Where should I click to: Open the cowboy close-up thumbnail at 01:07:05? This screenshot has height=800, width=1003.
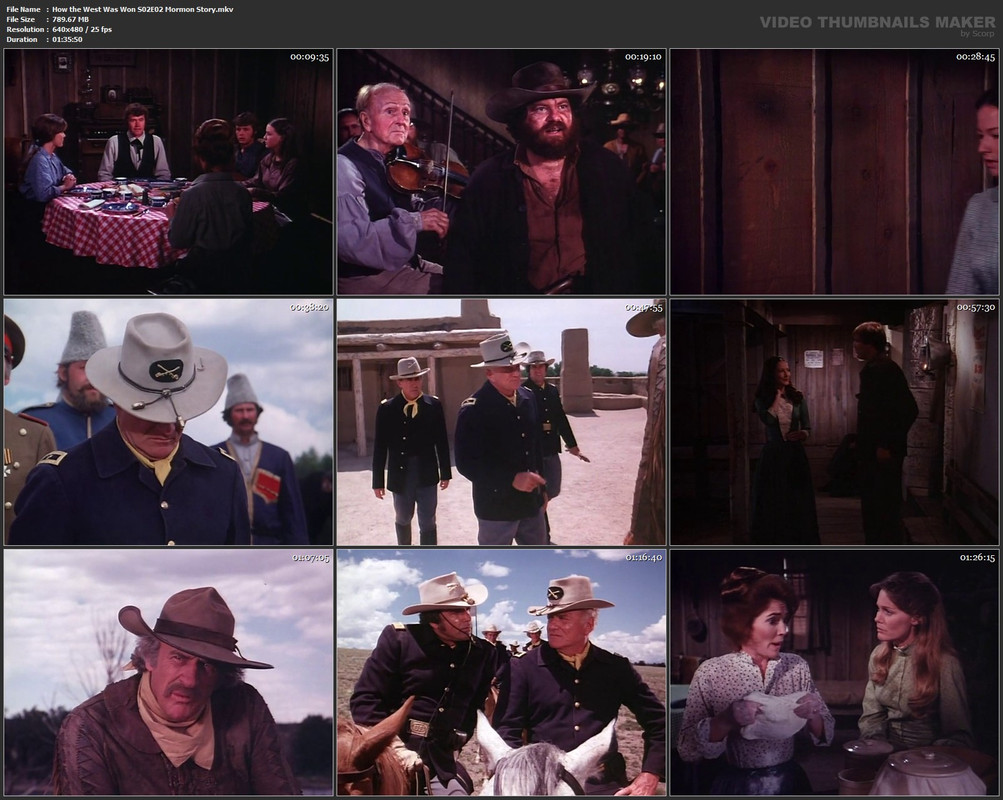tap(168, 672)
